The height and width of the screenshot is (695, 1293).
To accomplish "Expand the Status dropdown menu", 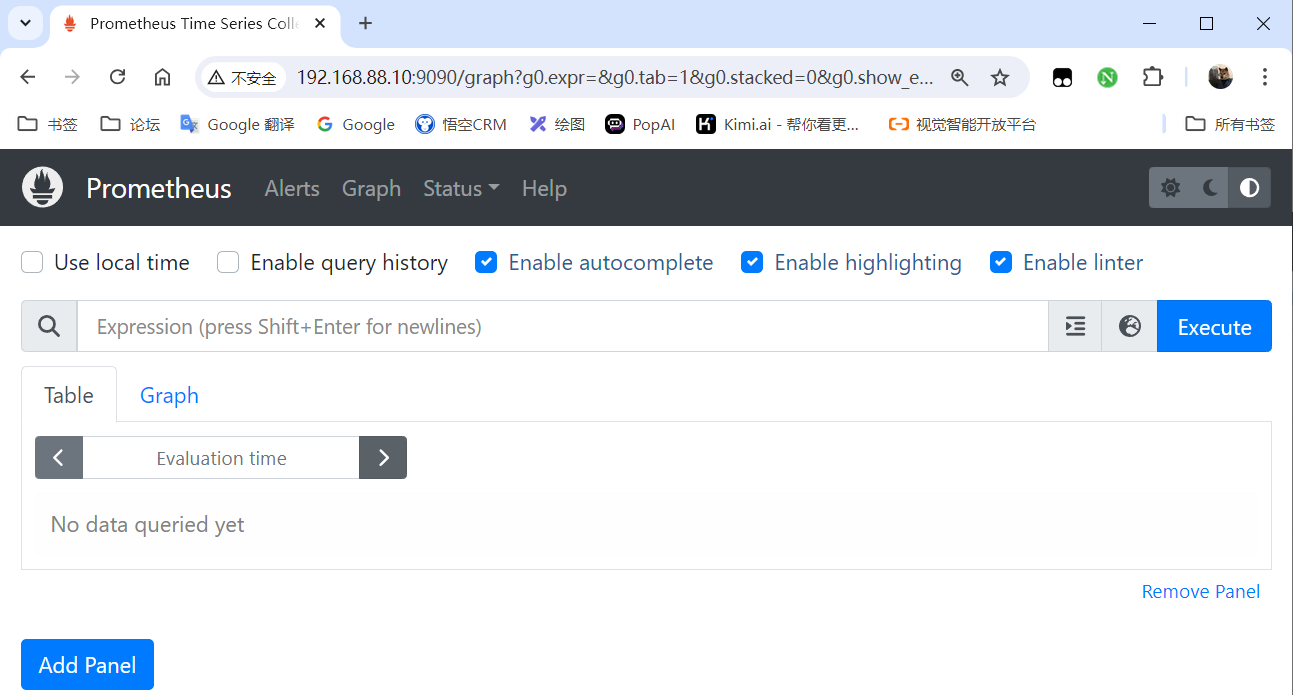I will click(x=460, y=188).
